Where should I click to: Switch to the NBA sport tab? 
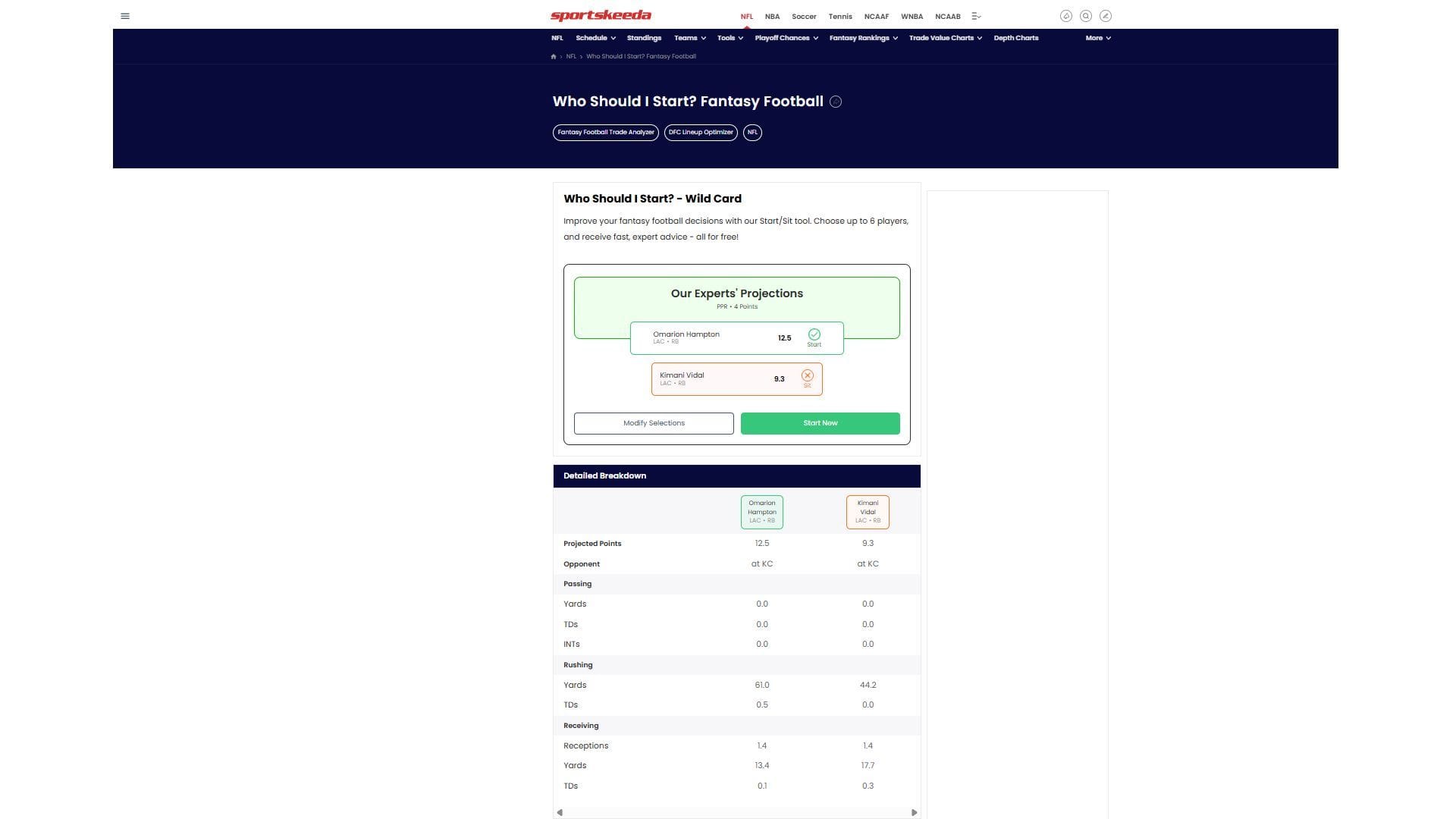[x=772, y=16]
